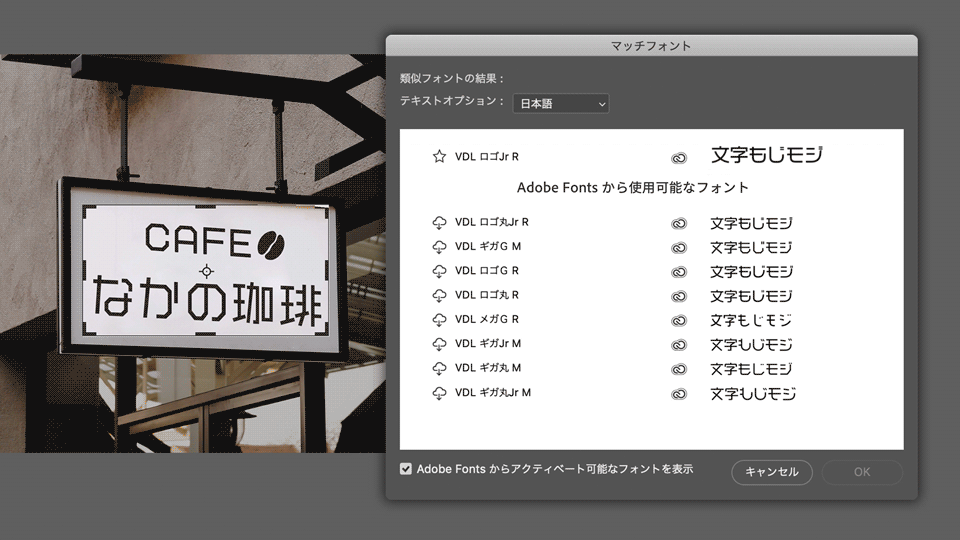Activate VDL ロゴ丸Jr R via cloud download icon
This screenshot has height=540, width=960.
439,223
